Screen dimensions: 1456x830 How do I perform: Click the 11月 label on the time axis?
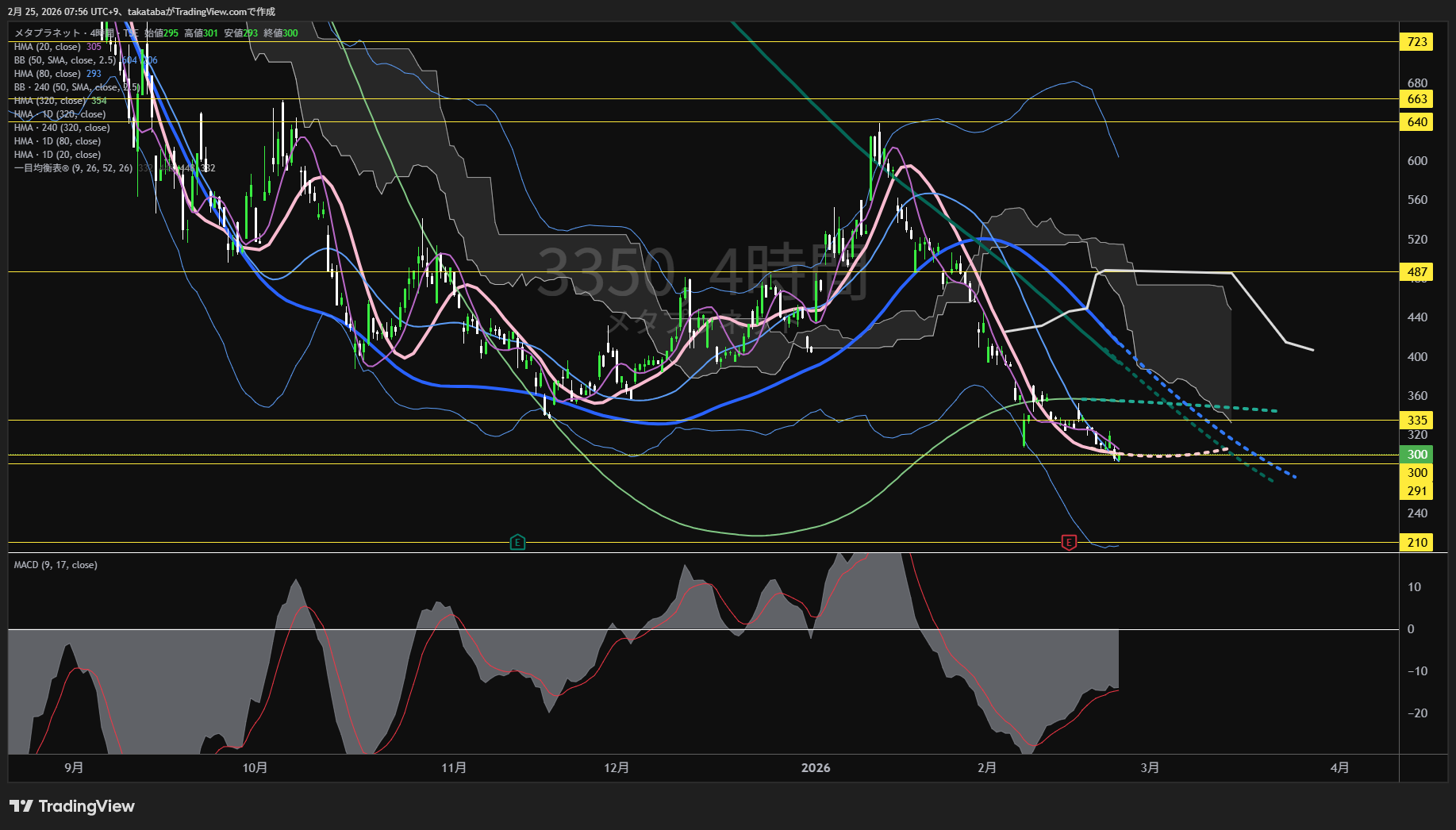coord(454,768)
